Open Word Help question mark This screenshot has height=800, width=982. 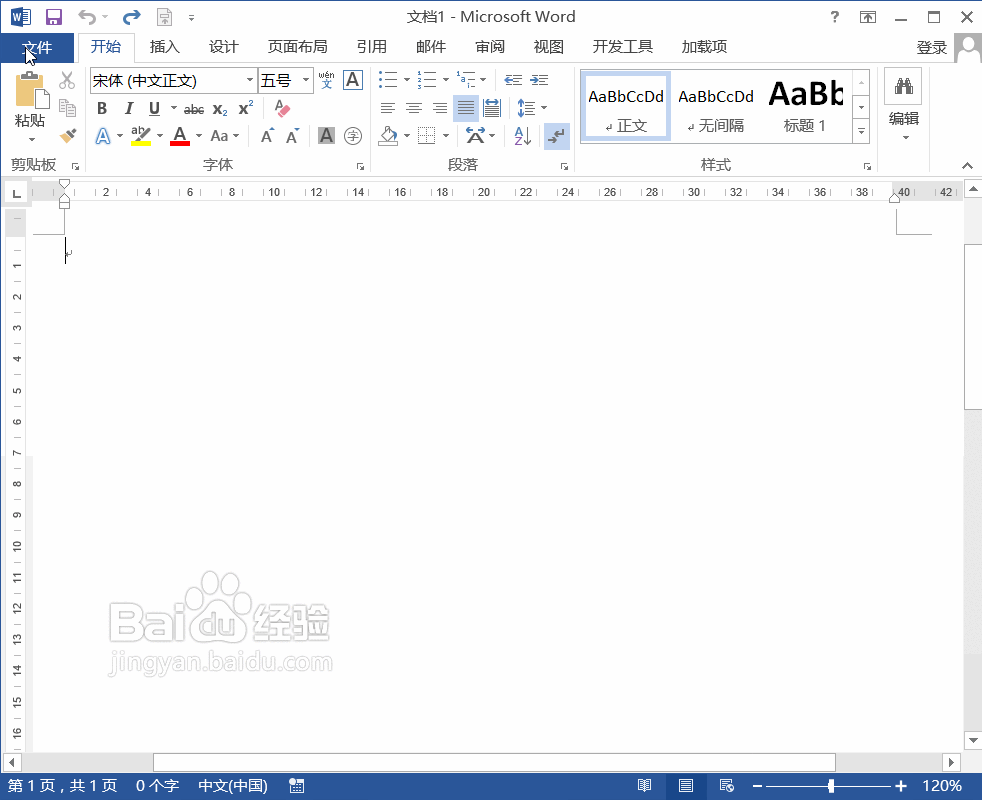click(x=835, y=17)
